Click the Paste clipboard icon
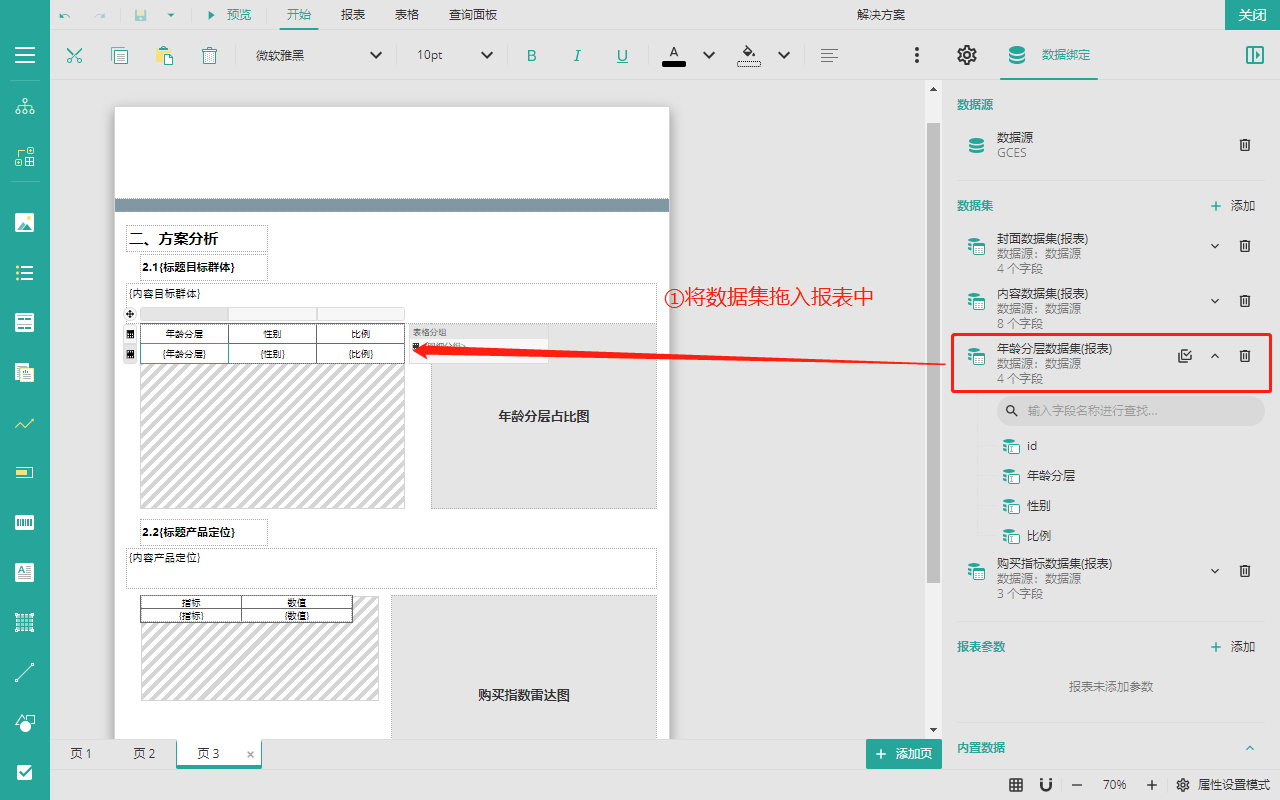Viewport: 1280px width, 800px height. pos(164,55)
